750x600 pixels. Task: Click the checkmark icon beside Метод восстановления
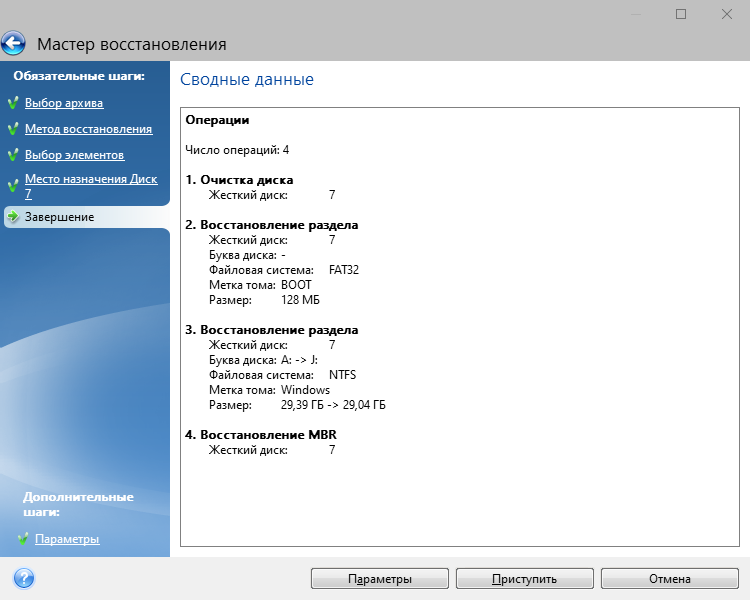[x=13, y=129]
